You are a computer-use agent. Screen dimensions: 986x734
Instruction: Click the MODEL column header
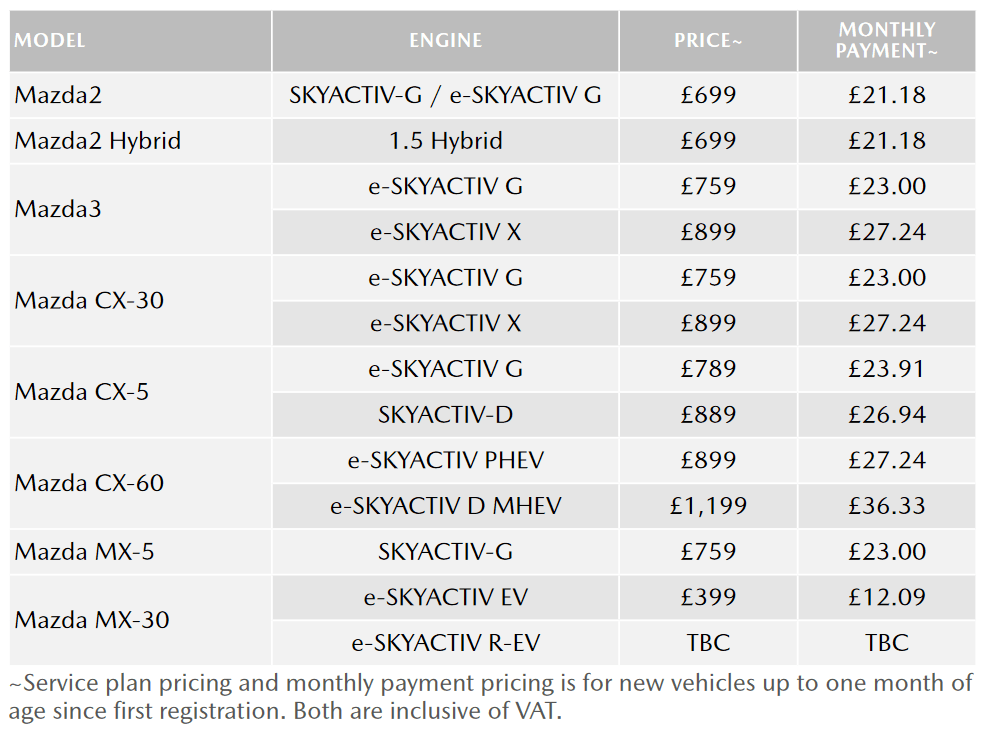140,40
